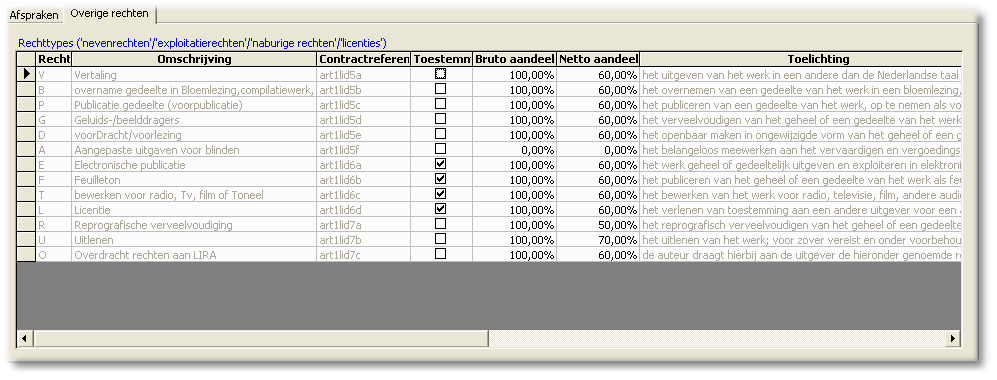Click the Bruto aandeel column header
This screenshot has width=997, height=380.
(514, 59)
